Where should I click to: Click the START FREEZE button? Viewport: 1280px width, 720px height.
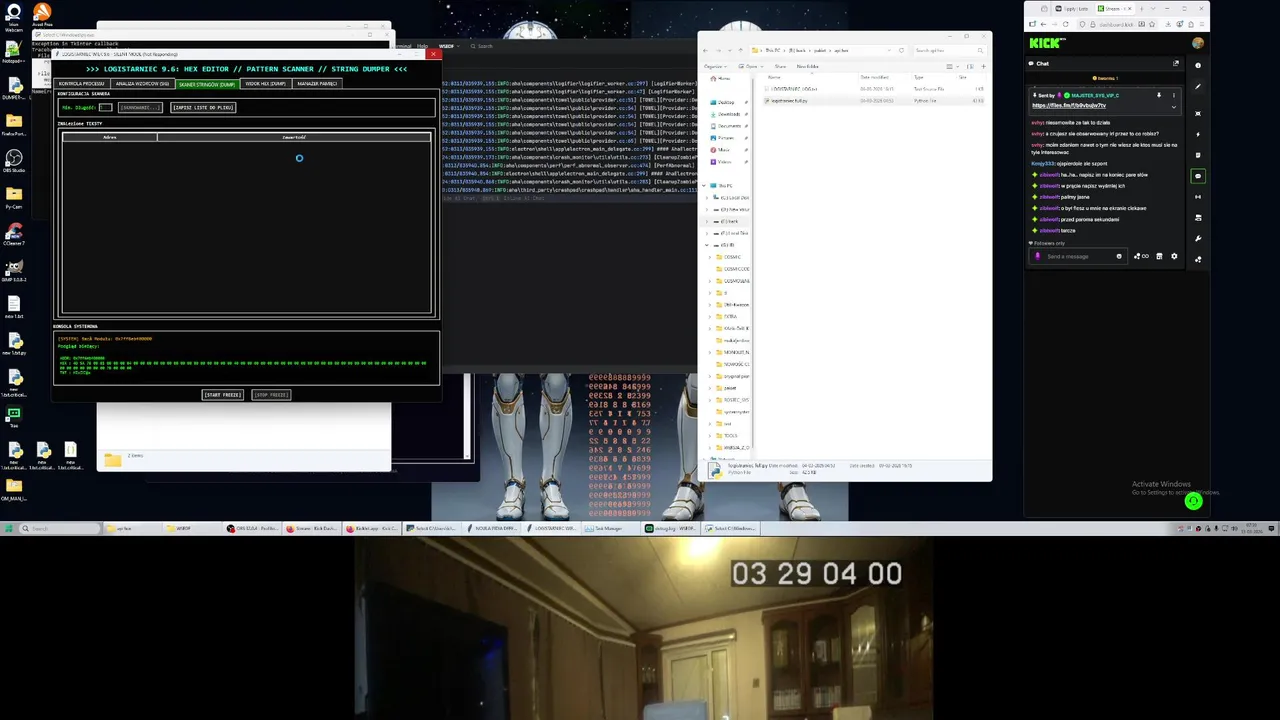(x=223, y=395)
